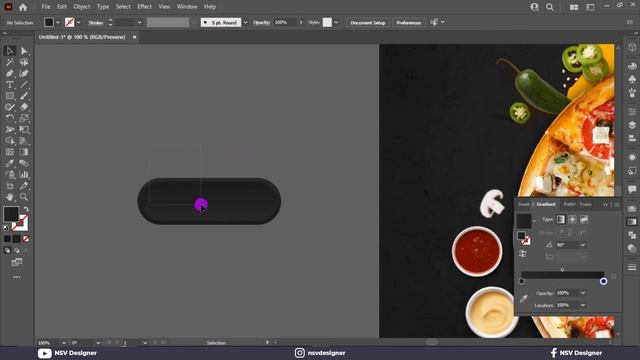Select the Gradient tool in toolbar
This screenshot has width=640, height=360.
point(24,152)
